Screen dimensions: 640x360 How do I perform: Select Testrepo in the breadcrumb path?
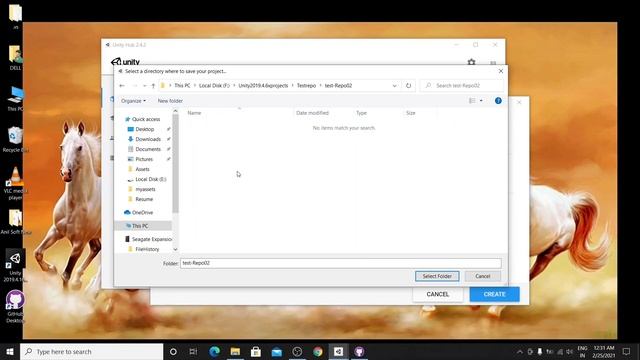pyautogui.click(x=306, y=86)
